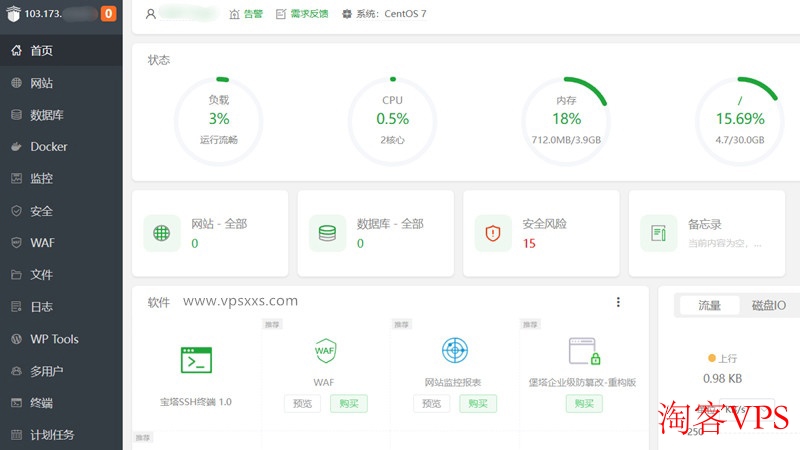Click the log document icon beside 日志
This screenshot has height=450, width=800.
click(x=16, y=307)
